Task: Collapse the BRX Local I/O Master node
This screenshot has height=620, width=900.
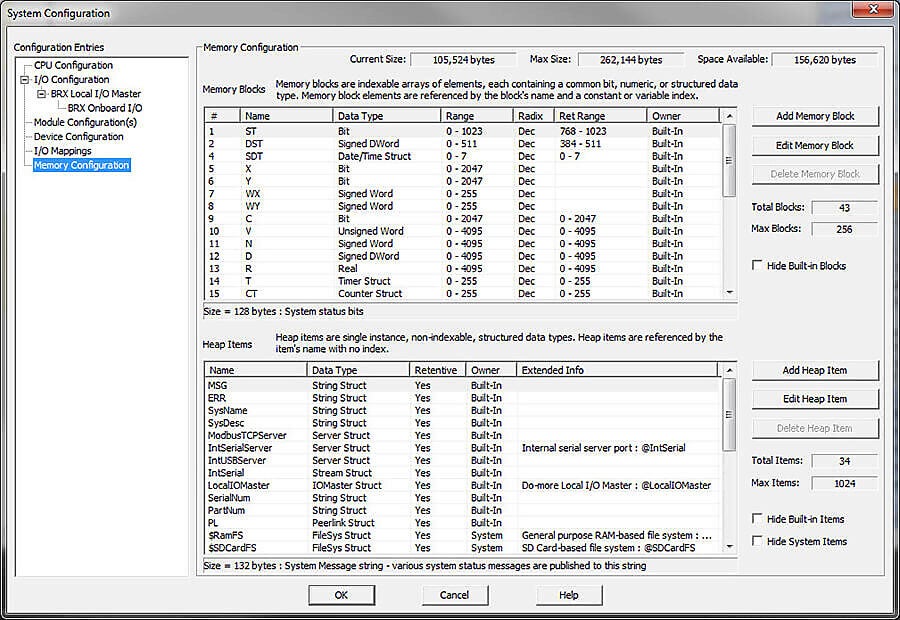Action: coord(41,94)
